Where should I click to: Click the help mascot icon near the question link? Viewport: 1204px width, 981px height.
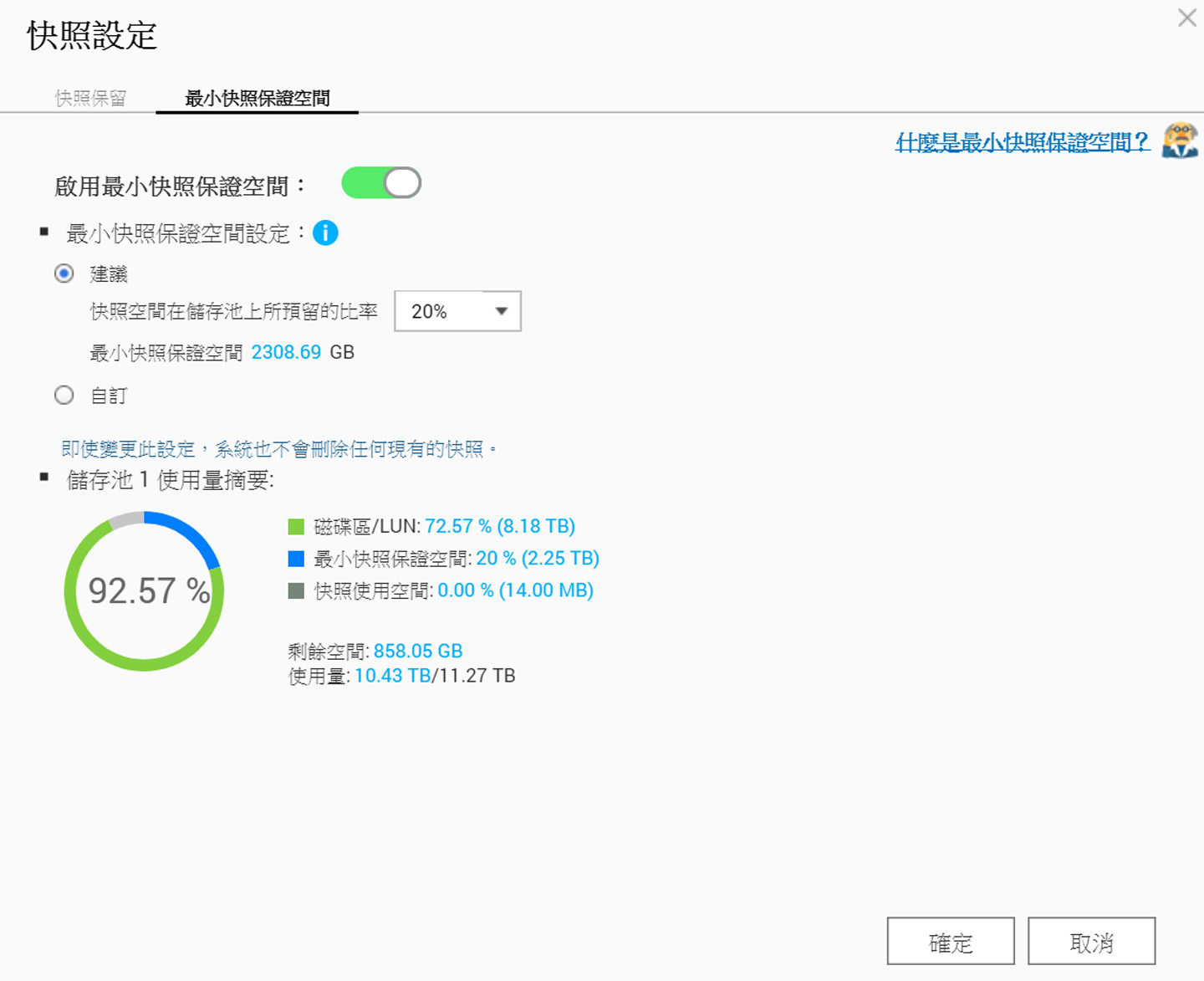(1180, 144)
